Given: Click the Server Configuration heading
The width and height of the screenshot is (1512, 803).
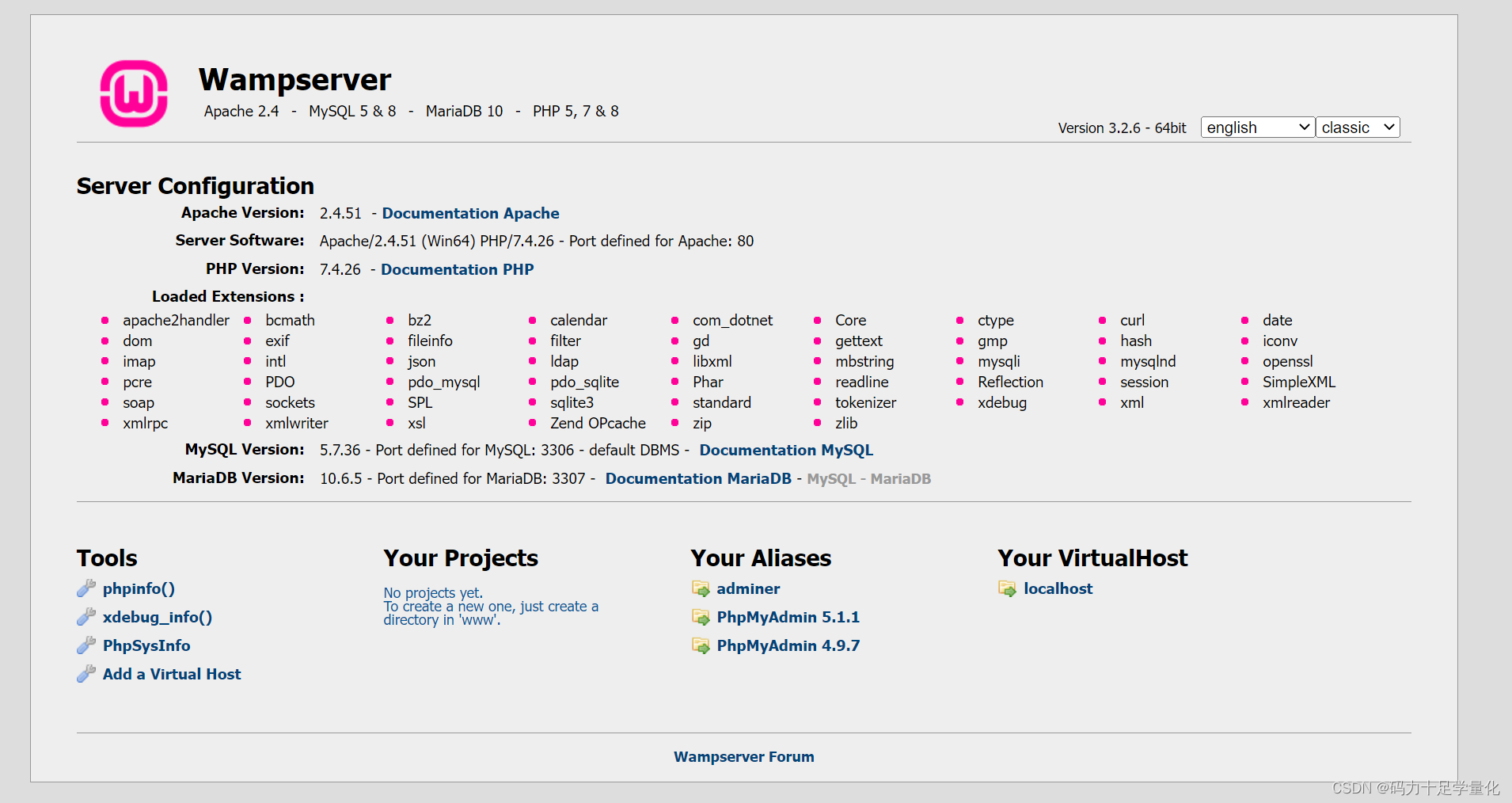Looking at the screenshot, I should click(196, 185).
